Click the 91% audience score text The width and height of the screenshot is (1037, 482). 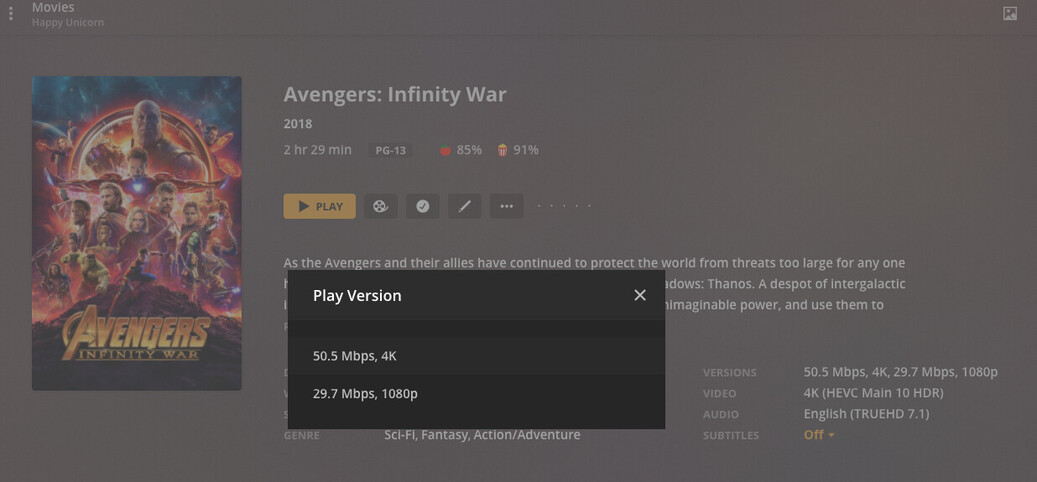pos(526,150)
